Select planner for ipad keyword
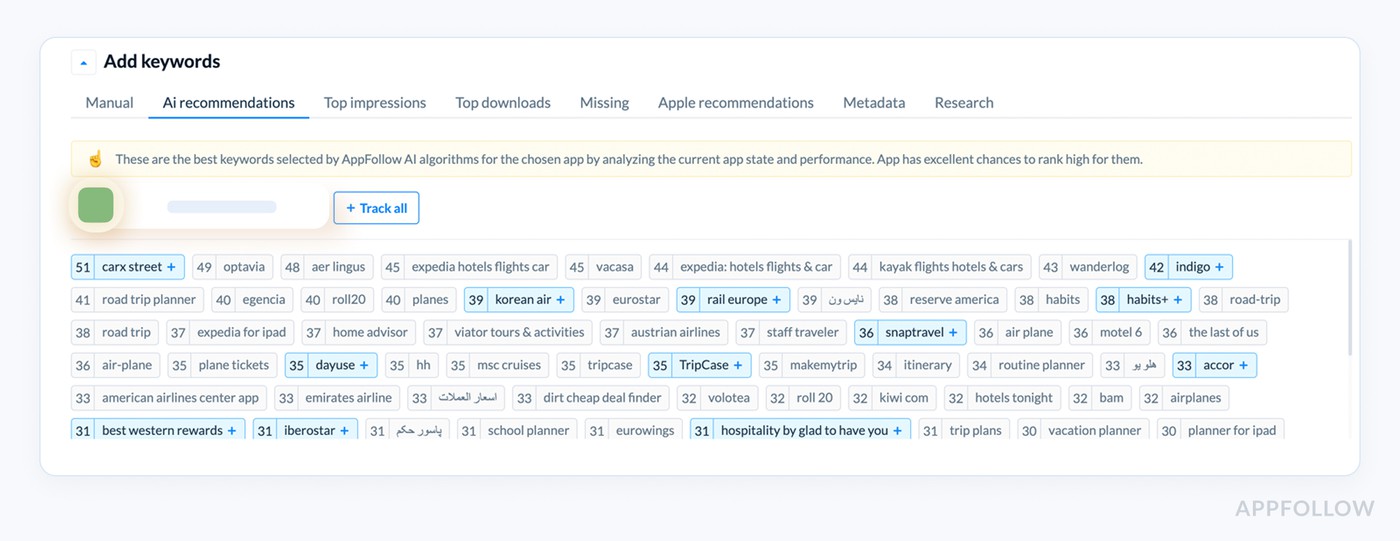This screenshot has width=1400, height=541. [1220, 430]
